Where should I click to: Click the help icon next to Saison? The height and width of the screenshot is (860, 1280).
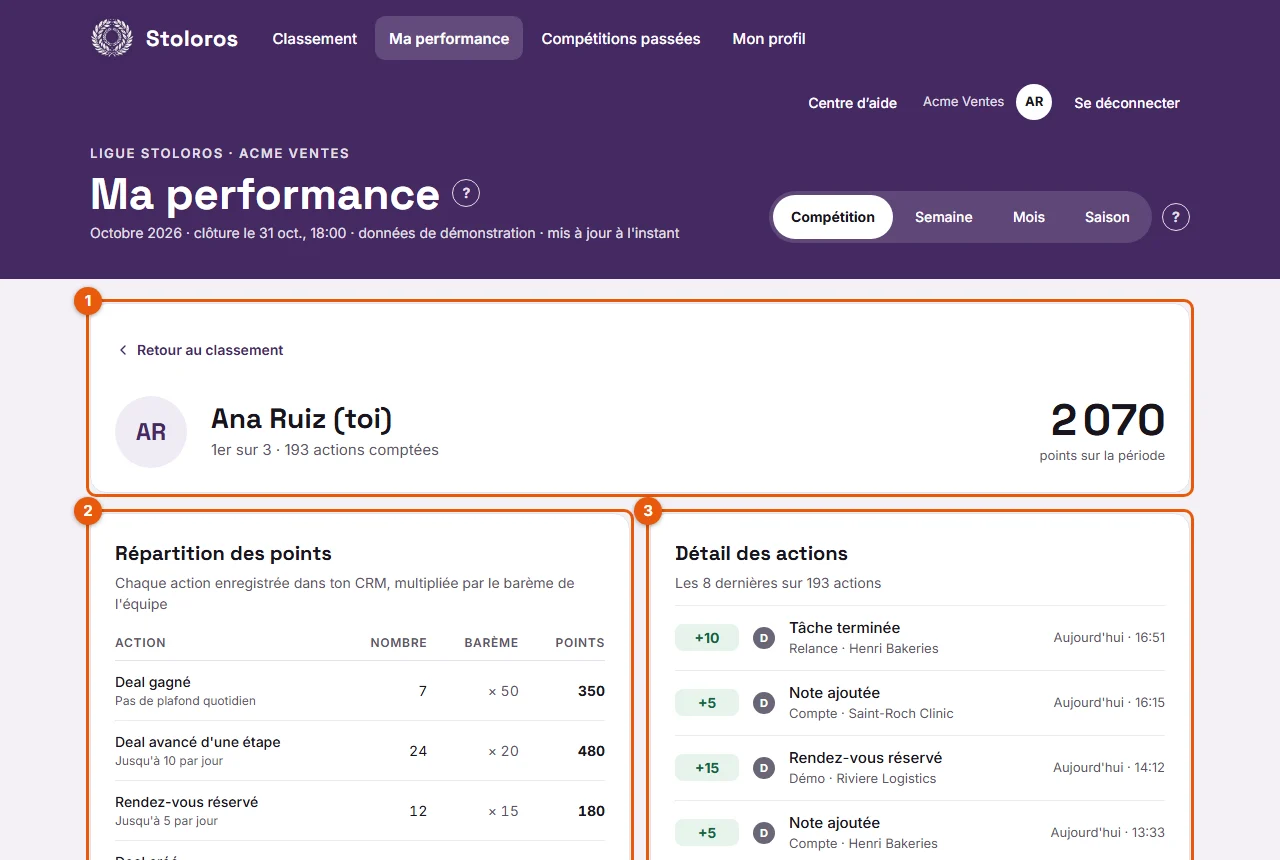pyautogui.click(x=1176, y=217)
